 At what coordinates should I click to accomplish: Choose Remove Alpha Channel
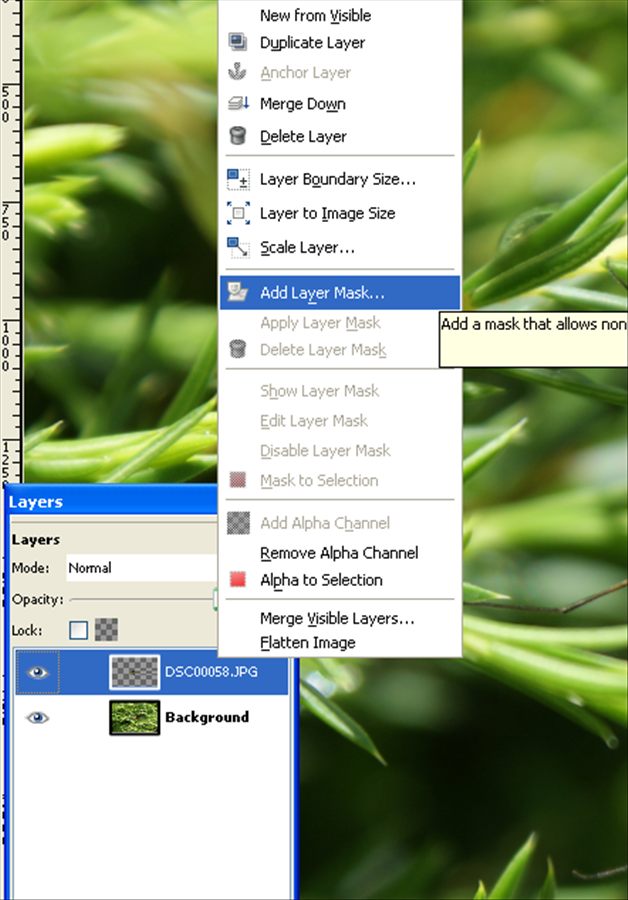(339, 553)
